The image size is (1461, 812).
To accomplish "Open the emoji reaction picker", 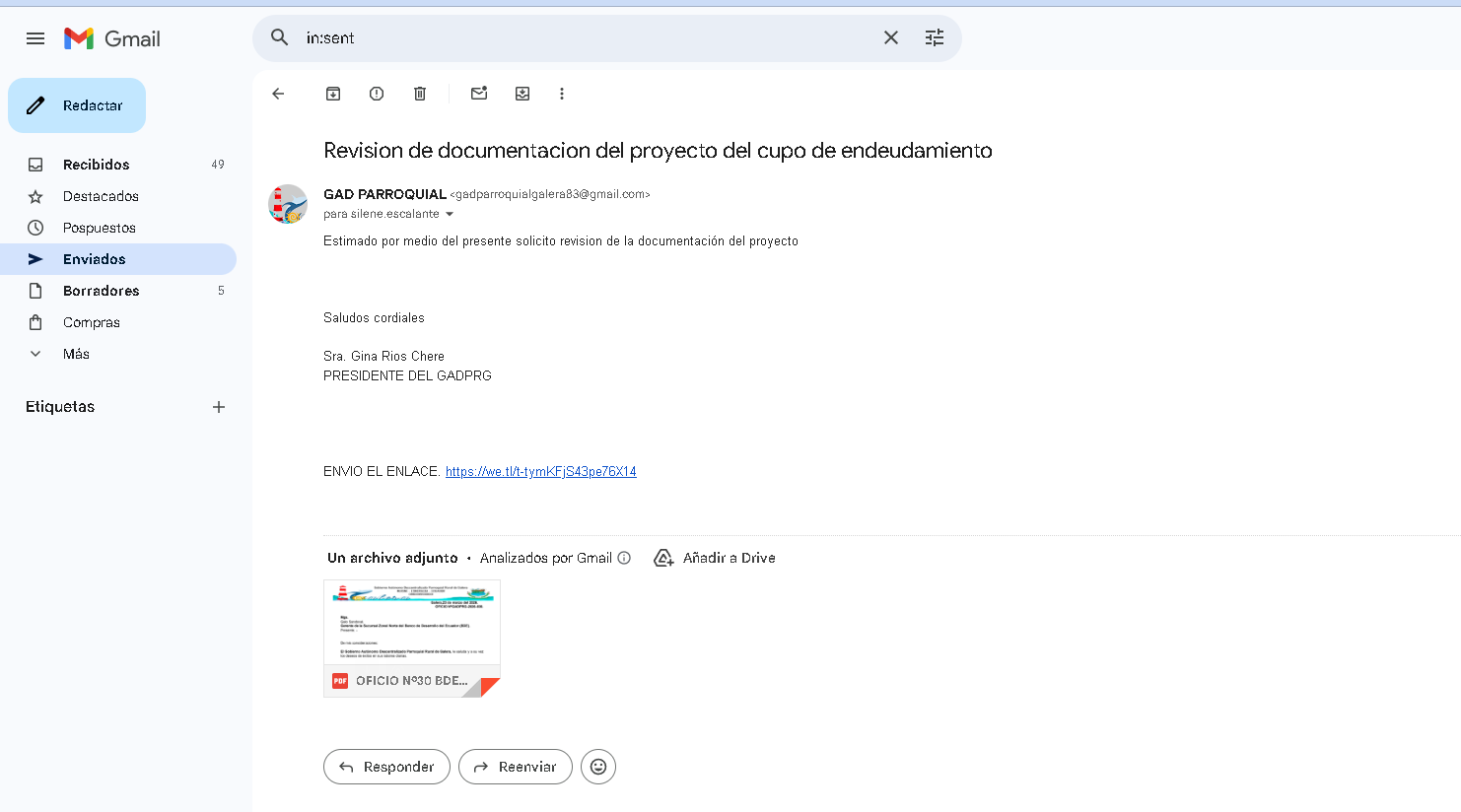I will (598, 767).
